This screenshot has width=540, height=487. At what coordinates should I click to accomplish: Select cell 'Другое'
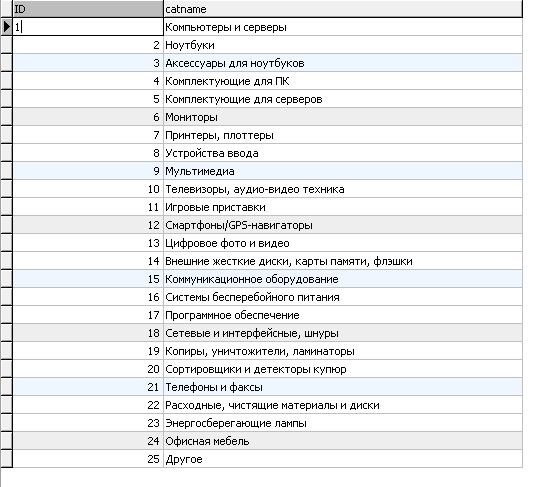pos(343,459)
